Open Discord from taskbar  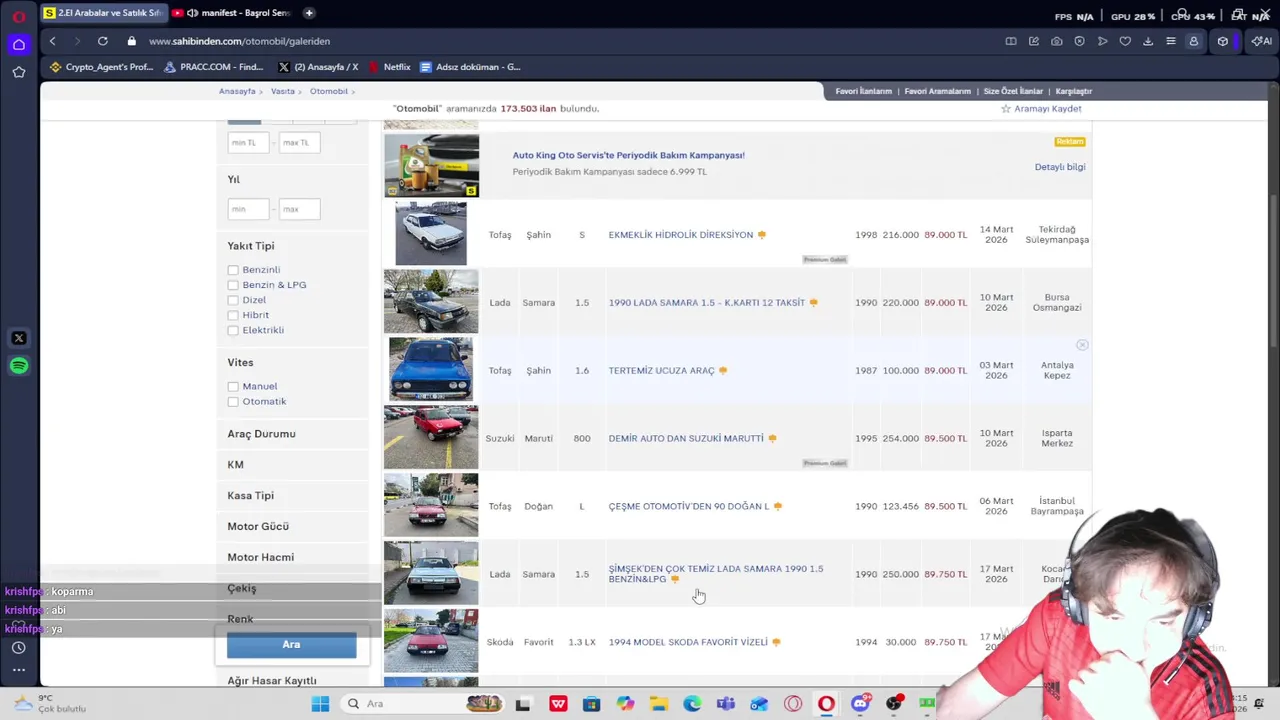860,704
